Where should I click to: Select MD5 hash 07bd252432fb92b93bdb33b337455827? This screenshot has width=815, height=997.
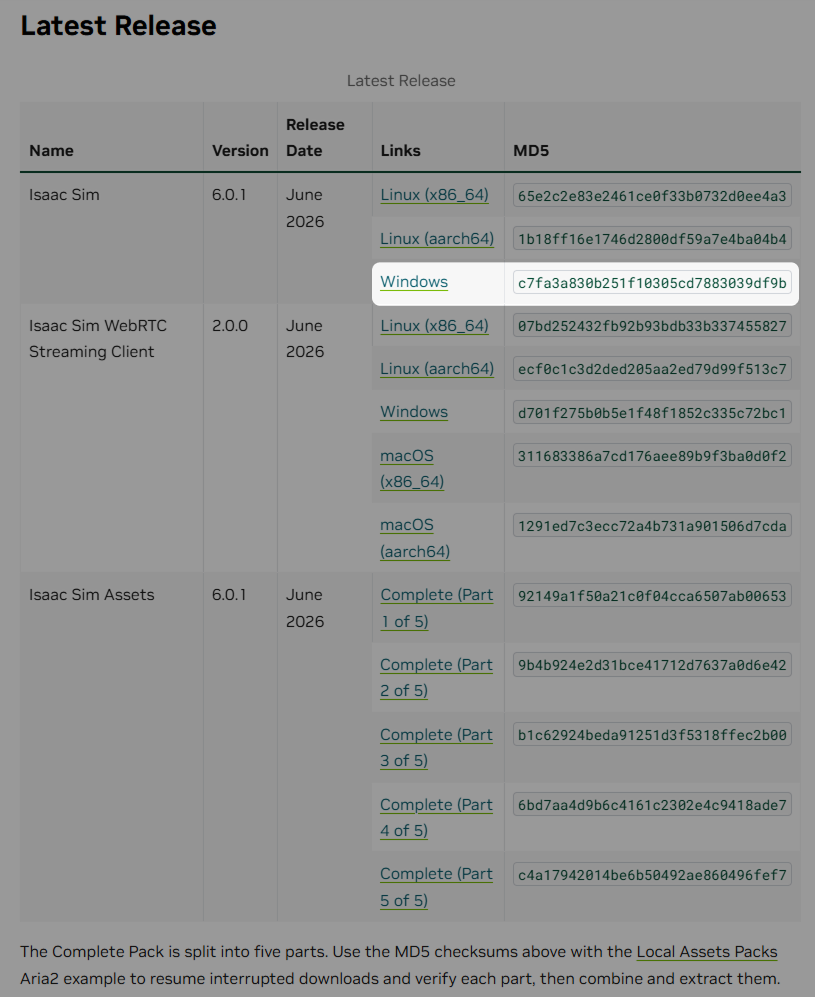point(652,326)
